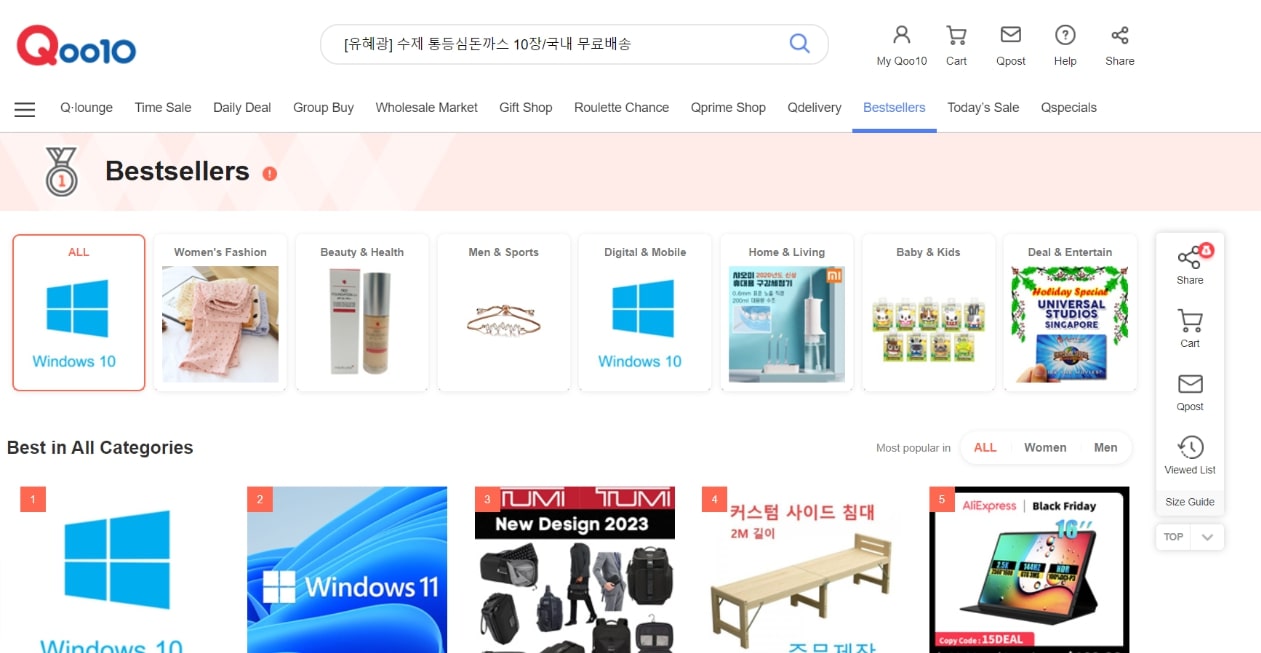This screenshot has height=653, width=1261.
Task: Open Qspecials page
Action: [1069, 107]
